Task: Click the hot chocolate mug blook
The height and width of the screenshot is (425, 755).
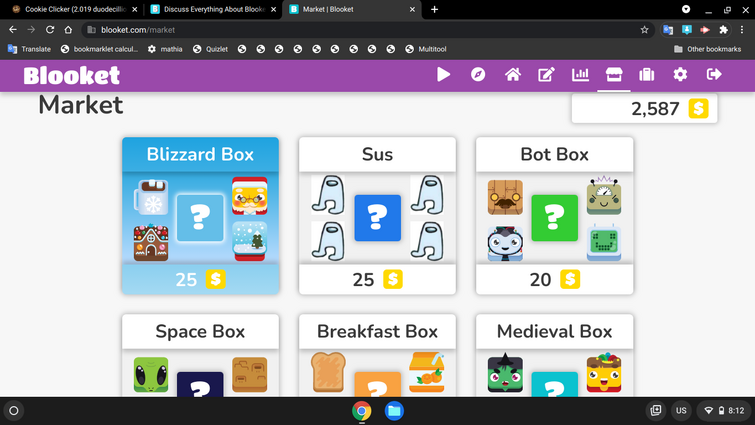Action: (151, 197)
